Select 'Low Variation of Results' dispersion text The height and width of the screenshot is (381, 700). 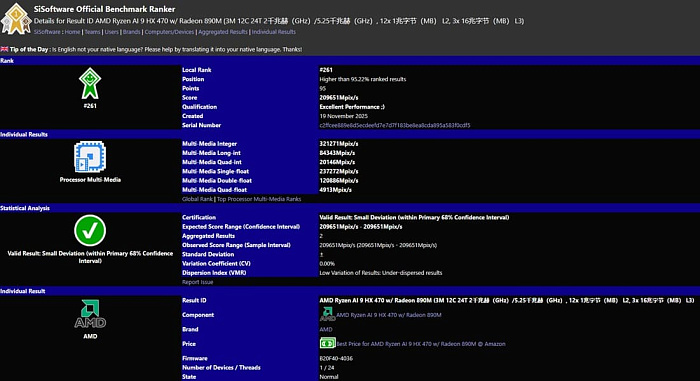pos(381,272)
